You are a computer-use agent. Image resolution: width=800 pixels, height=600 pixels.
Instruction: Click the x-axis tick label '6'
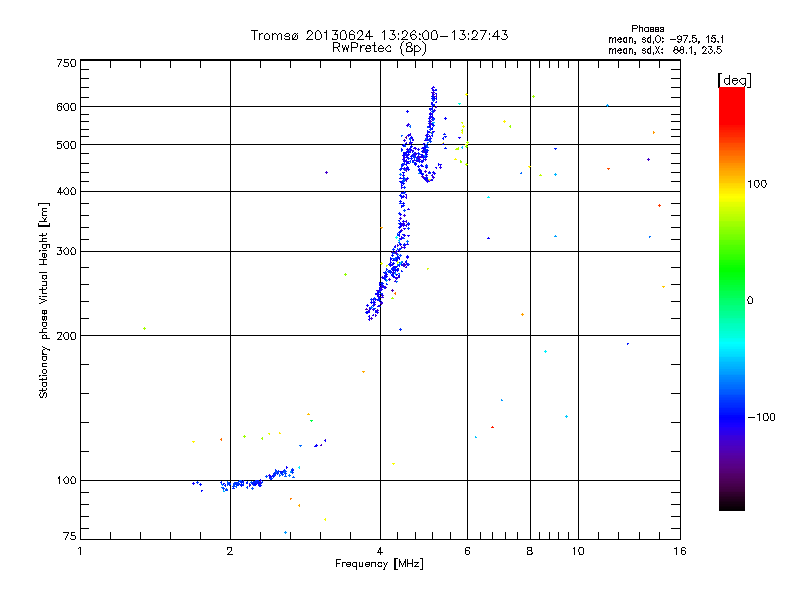click(x=467, y=551)
